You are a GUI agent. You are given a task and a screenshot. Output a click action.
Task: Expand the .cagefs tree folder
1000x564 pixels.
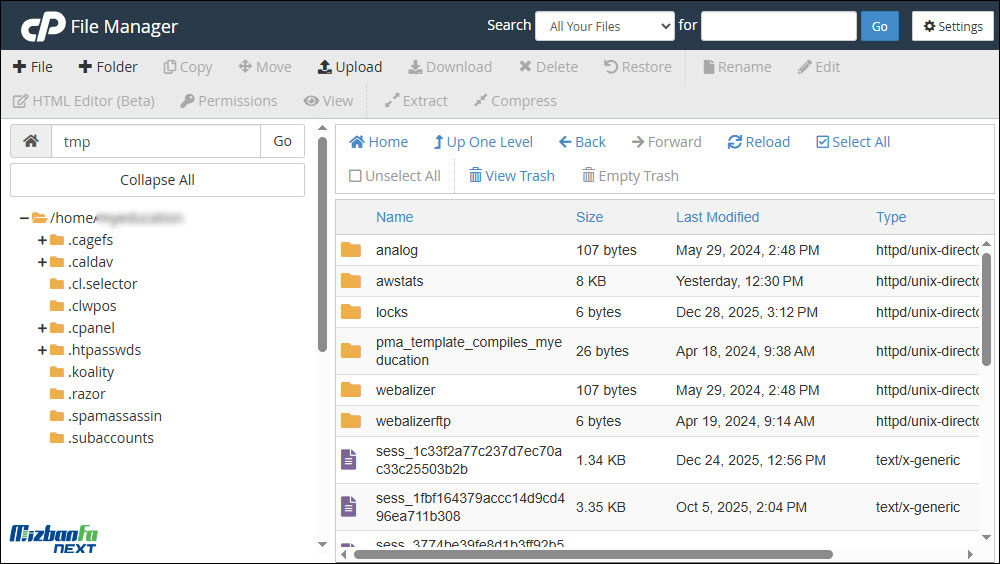click(x=42, y=240)
